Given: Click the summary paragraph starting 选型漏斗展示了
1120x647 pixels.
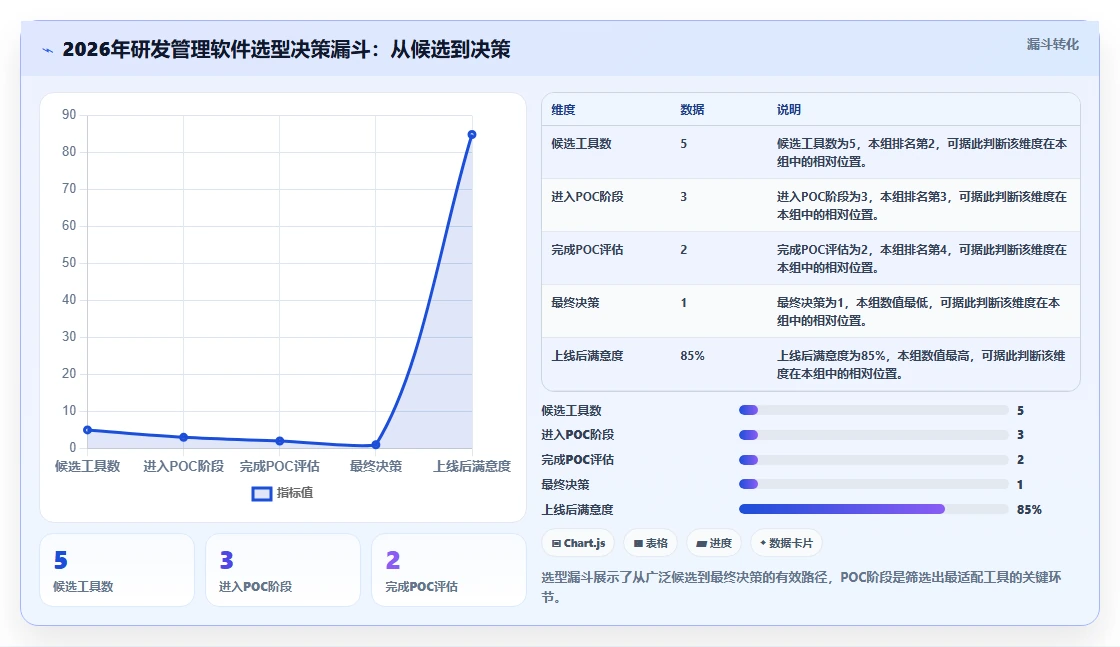Looking at the screenshot, I should pos(801,587).
